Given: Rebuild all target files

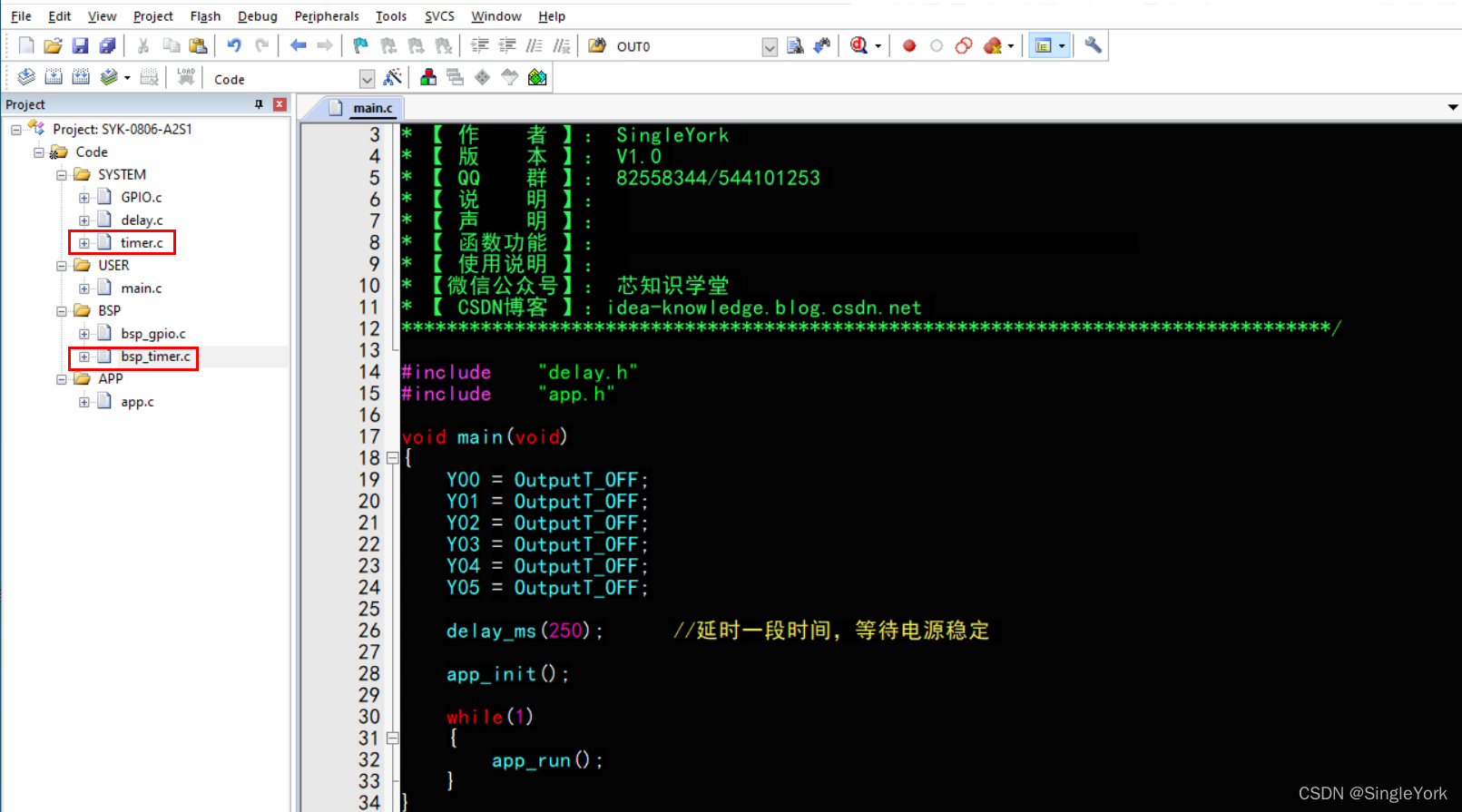Looking at the screenshot, I should (81, 78).
